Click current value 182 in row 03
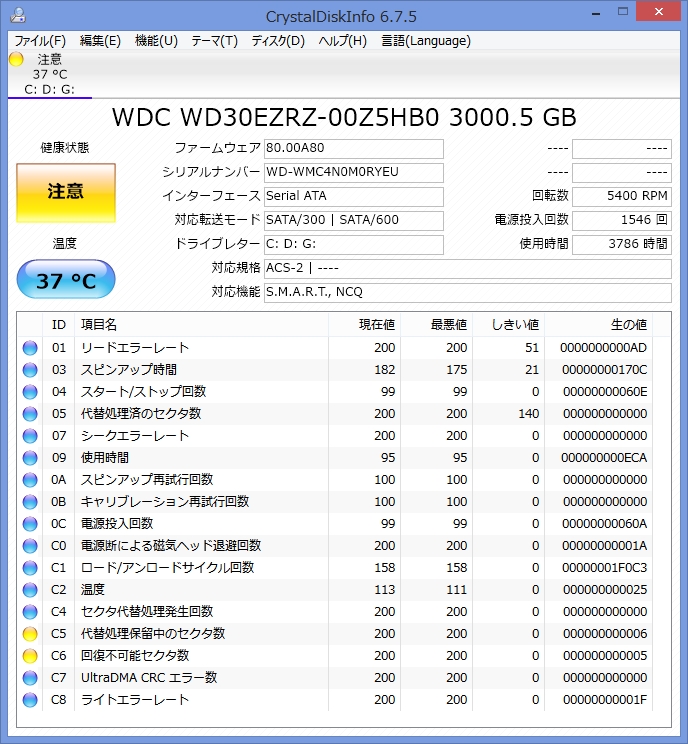This screenshot has height=744, width=688. tap(384, 370)
